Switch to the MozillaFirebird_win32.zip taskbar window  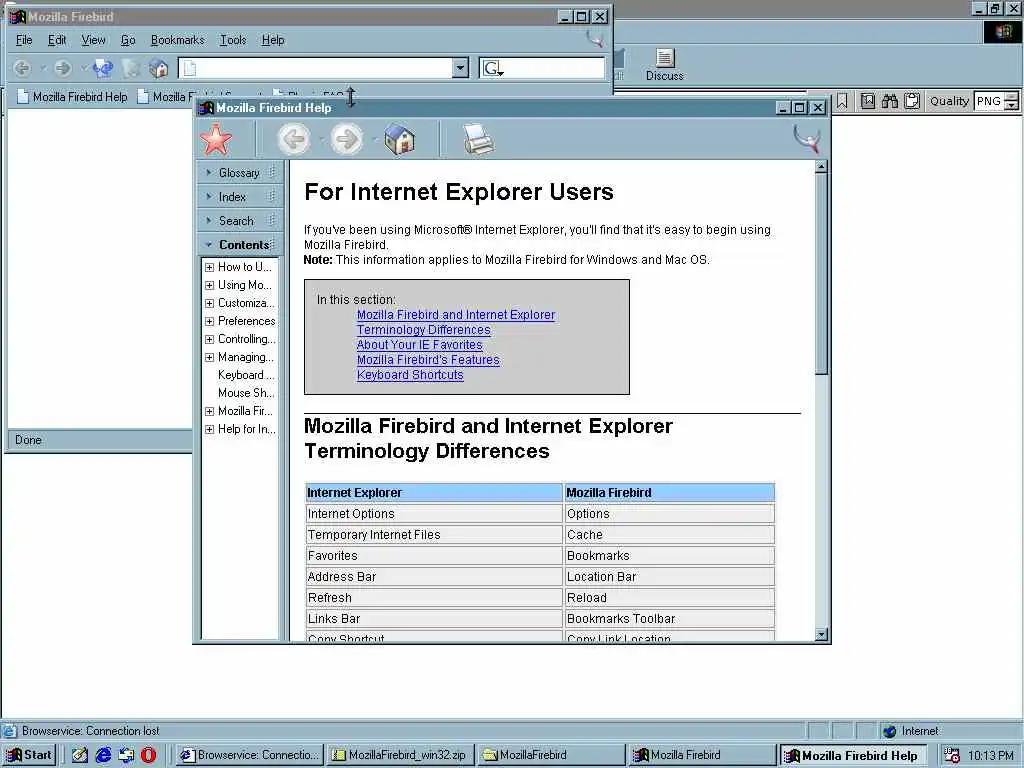click(400, 755)
